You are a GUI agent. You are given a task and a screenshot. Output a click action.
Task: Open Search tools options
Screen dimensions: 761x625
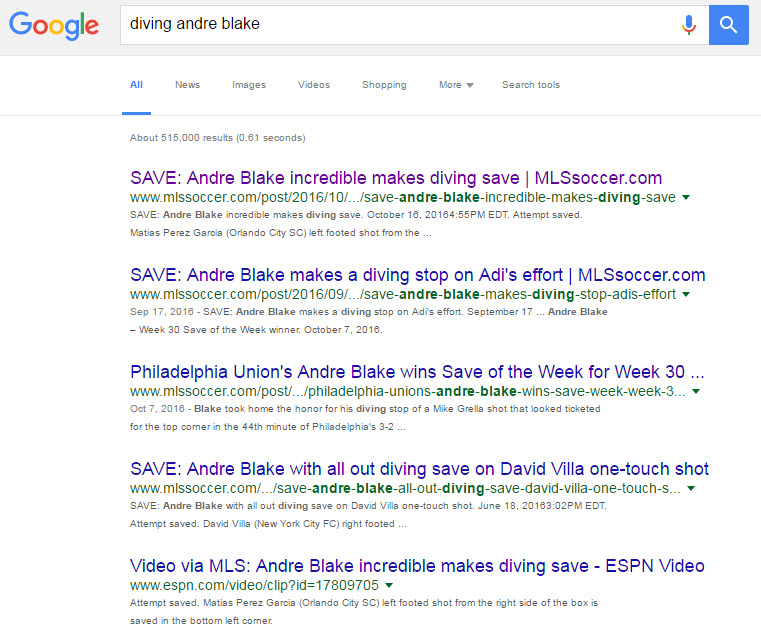pyautogui.click(x=530, y=84)
